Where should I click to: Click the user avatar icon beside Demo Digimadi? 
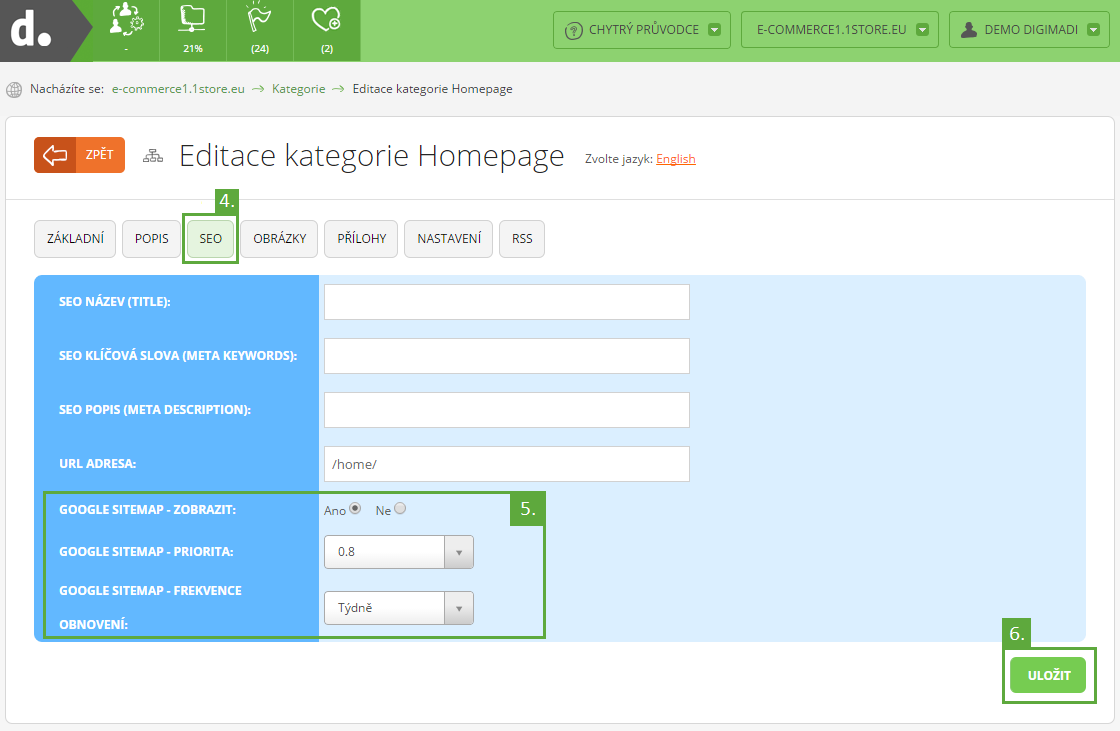969,29
